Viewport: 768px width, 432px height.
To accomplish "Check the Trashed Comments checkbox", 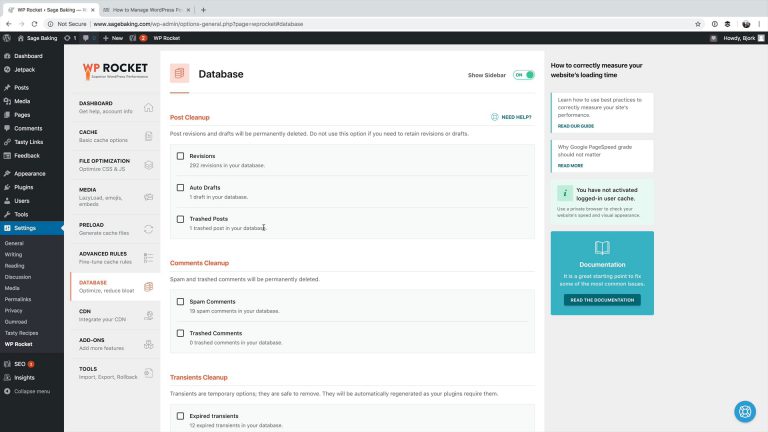I will 180,333.
